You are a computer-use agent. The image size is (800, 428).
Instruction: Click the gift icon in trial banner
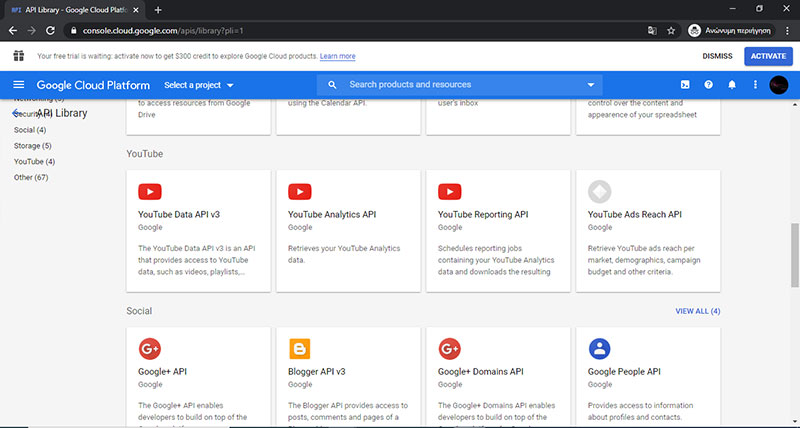coord(18,56)
